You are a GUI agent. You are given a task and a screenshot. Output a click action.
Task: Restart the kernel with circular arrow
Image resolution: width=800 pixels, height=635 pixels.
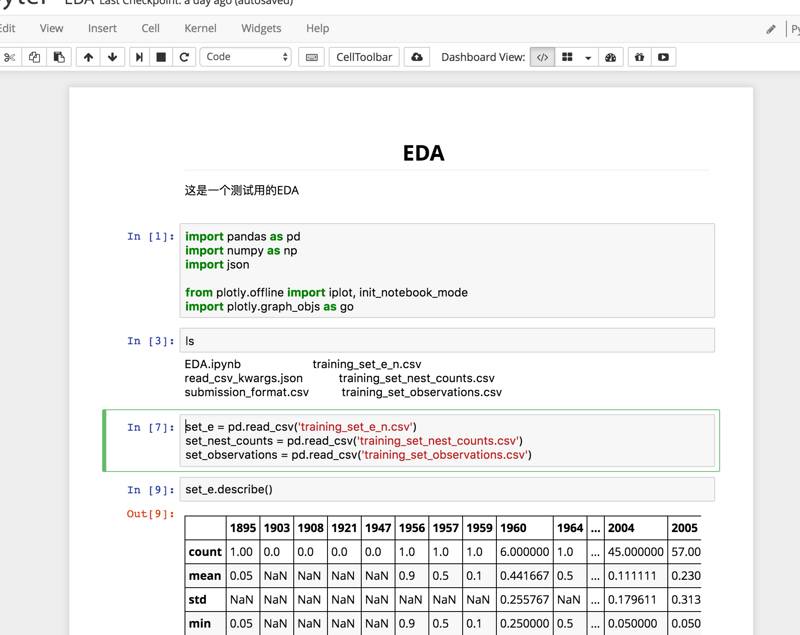184,57
